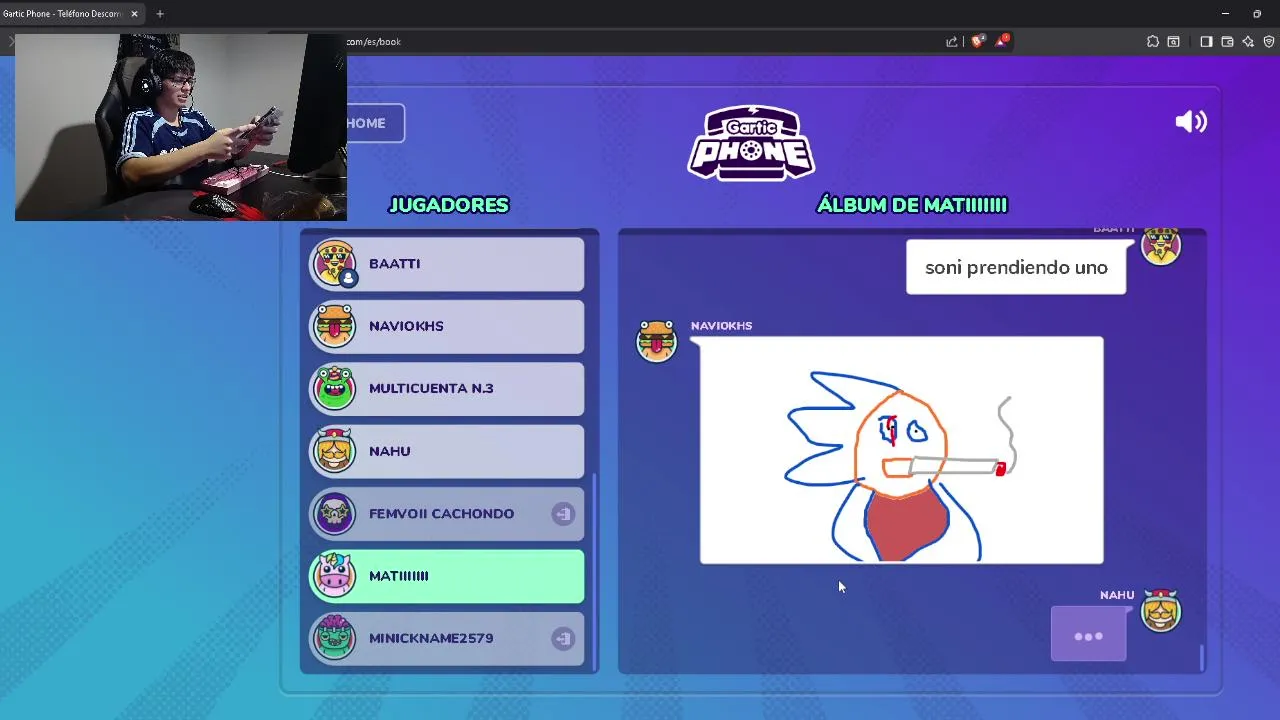Viewport: 1280px width, 720px height.
Task: Click MULTICUENTA N.3's green monster avatar
Action: coord(334,388)
